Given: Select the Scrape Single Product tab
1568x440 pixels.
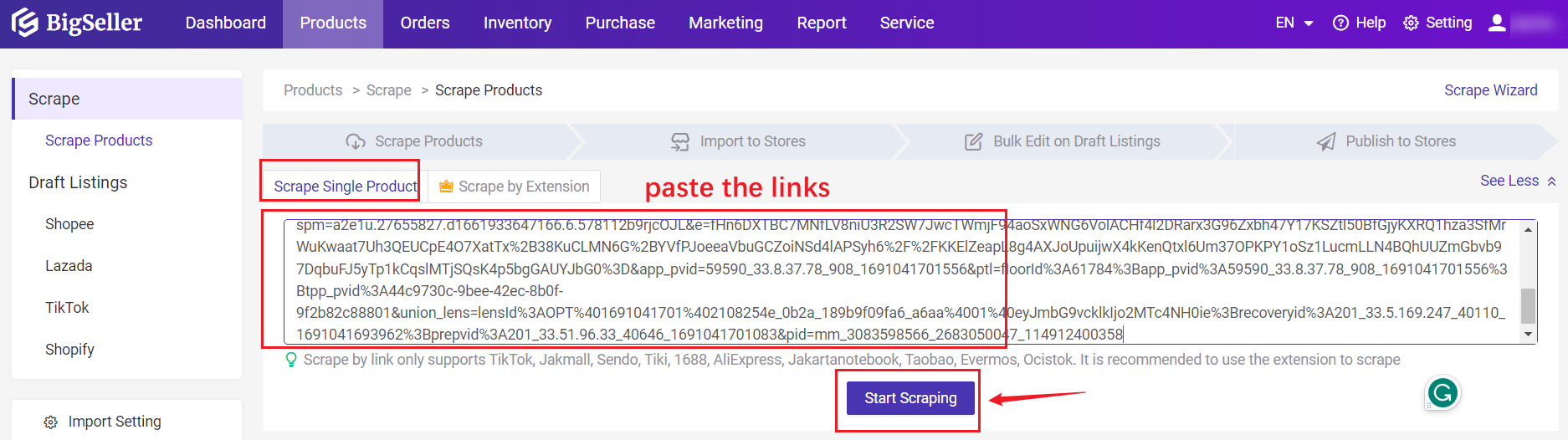Looking at the screenshot, I should click(346, 187).
